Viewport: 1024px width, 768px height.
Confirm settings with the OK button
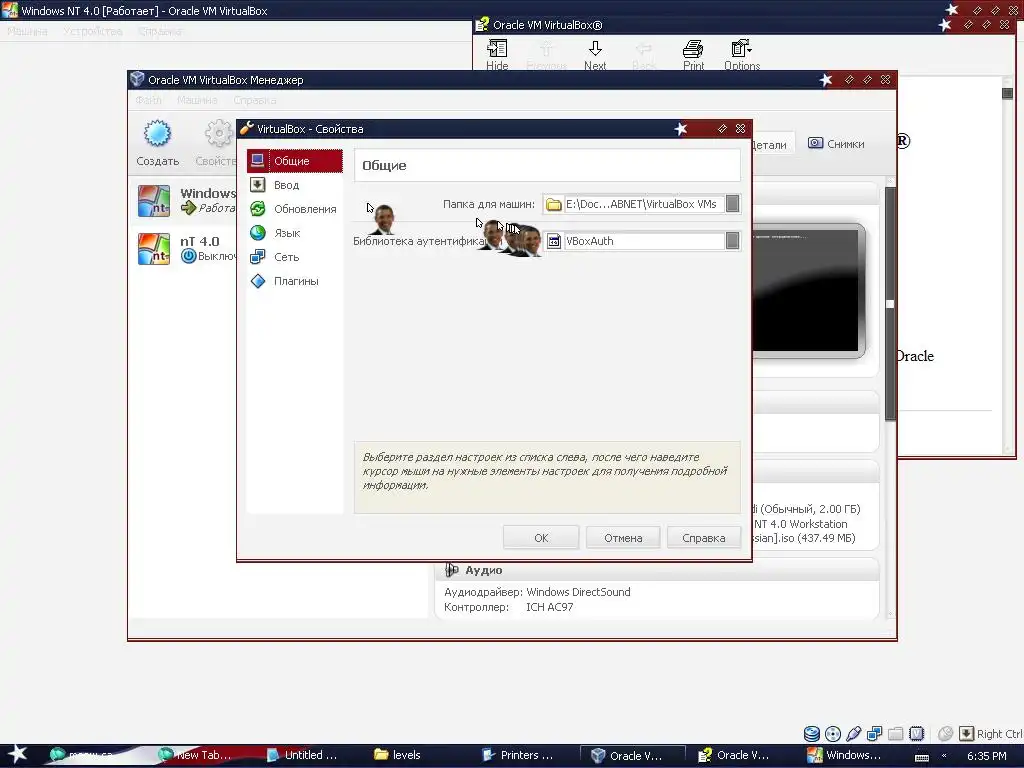(x=541, y=537)
